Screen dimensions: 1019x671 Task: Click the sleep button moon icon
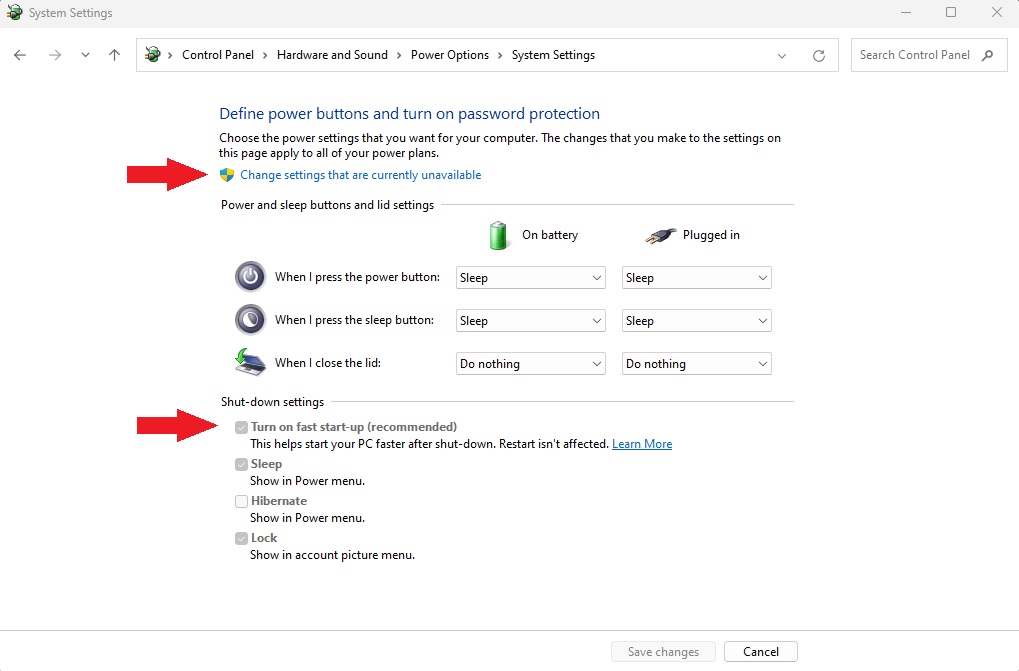[250, 320]
